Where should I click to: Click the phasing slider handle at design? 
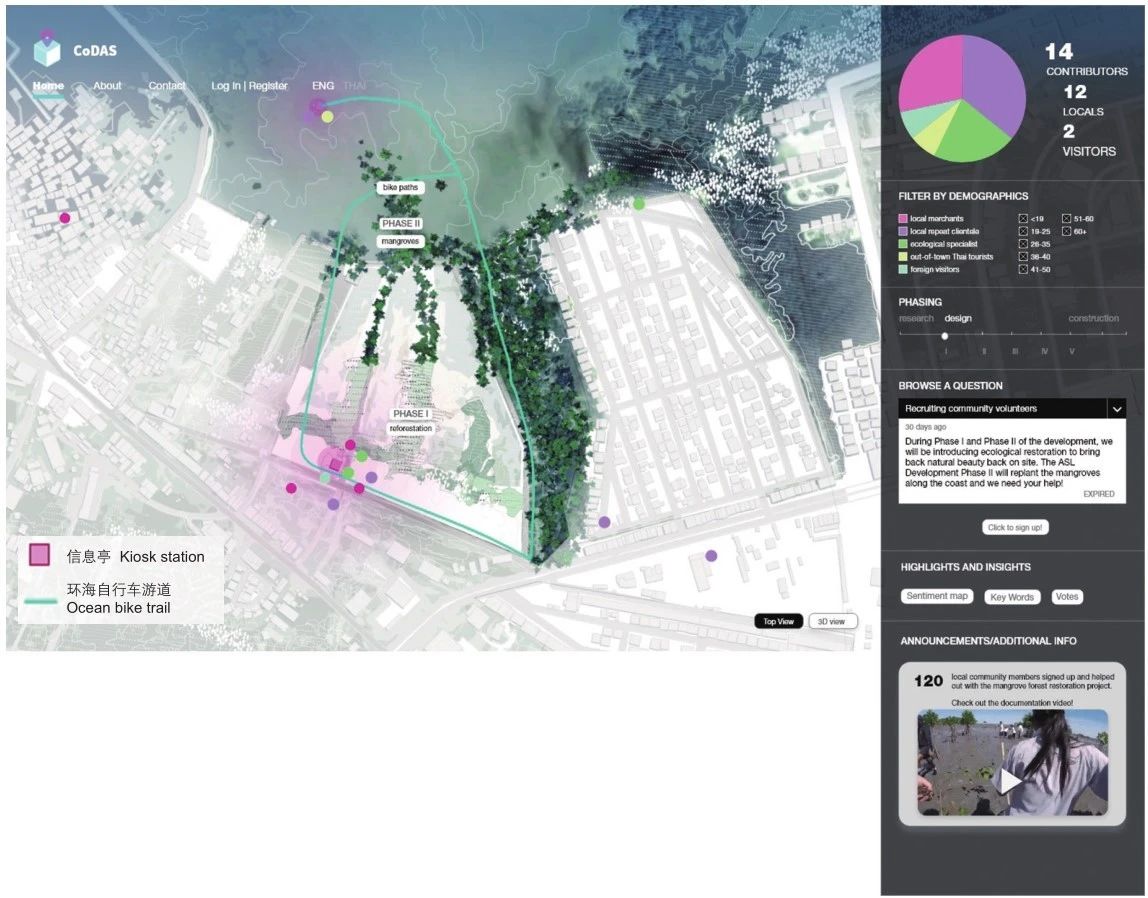945,336
